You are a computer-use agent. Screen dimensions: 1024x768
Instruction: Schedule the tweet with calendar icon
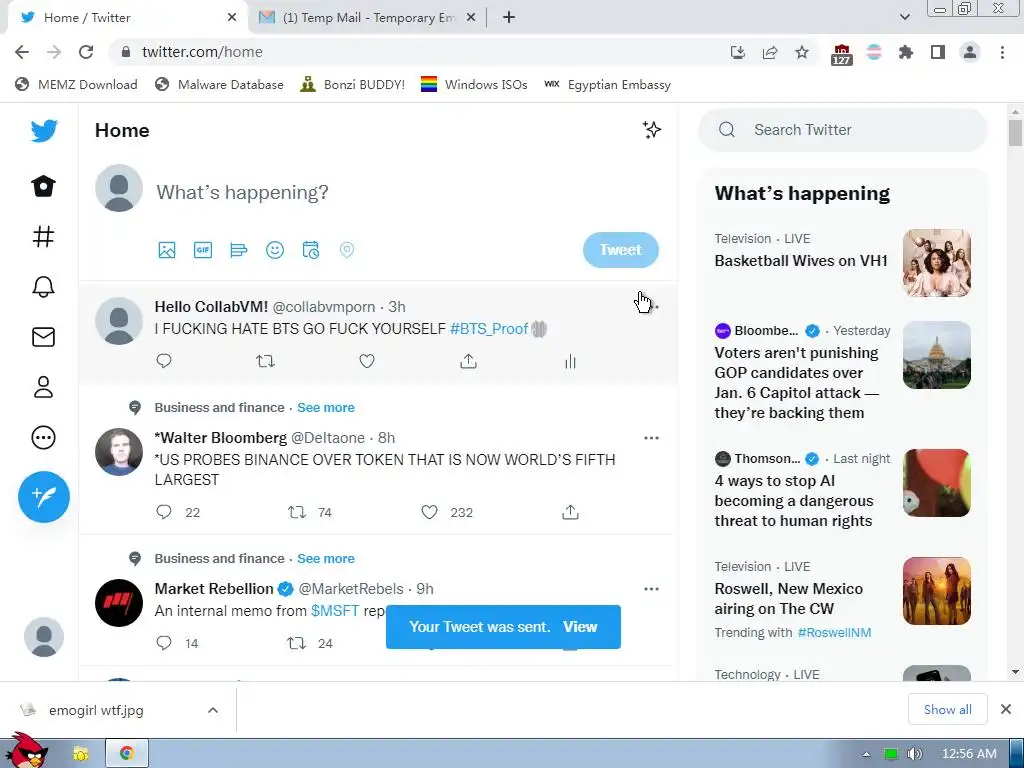(311, 250)
